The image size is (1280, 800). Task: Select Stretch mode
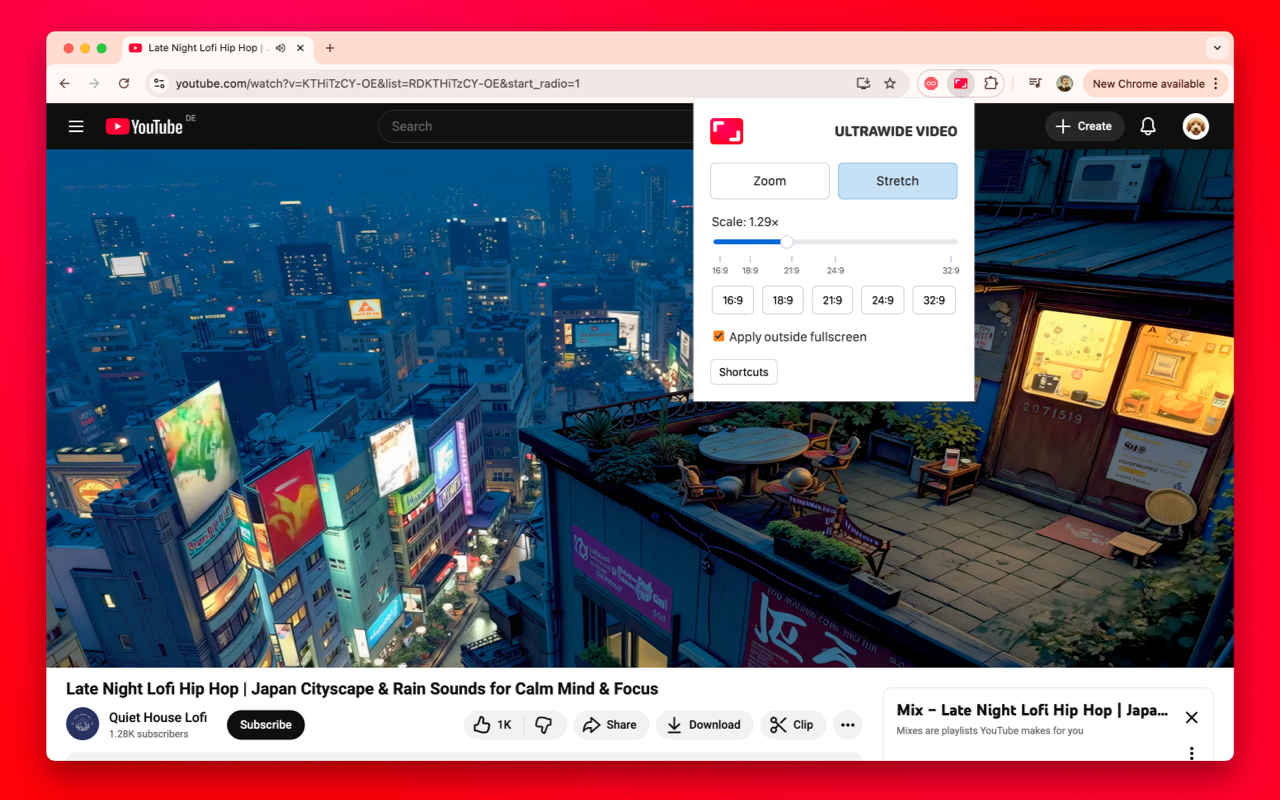(897, 181)
